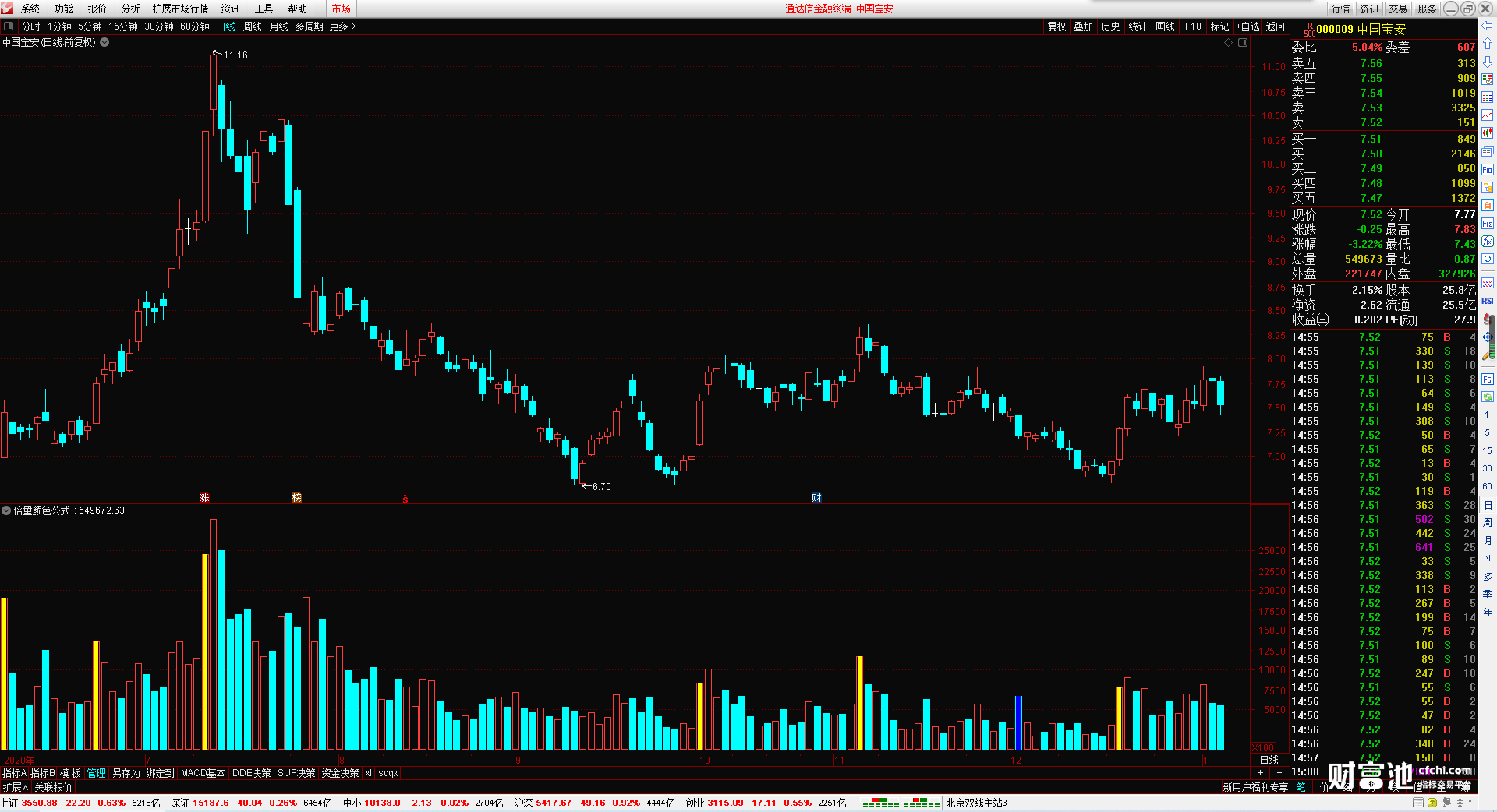Expand the 扩展 panel at bottom

click(15, 787)
